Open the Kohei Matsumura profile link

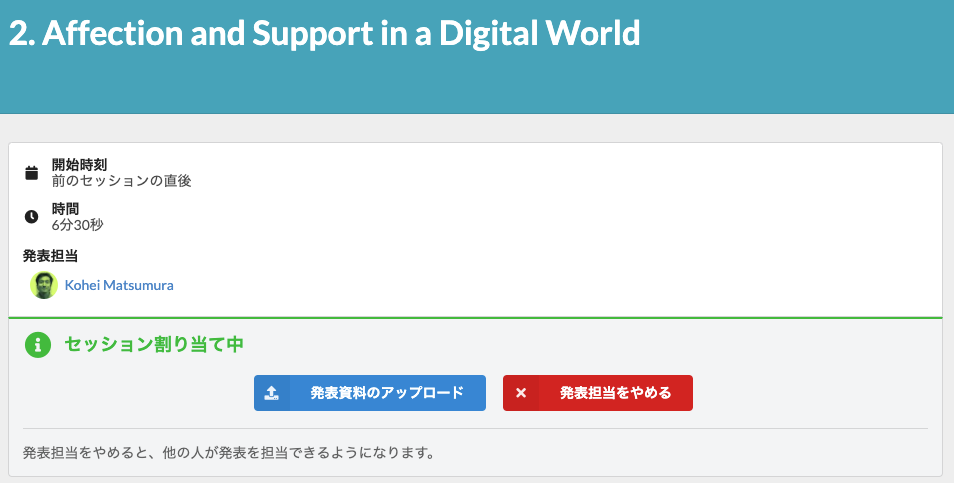coord(119,285)
